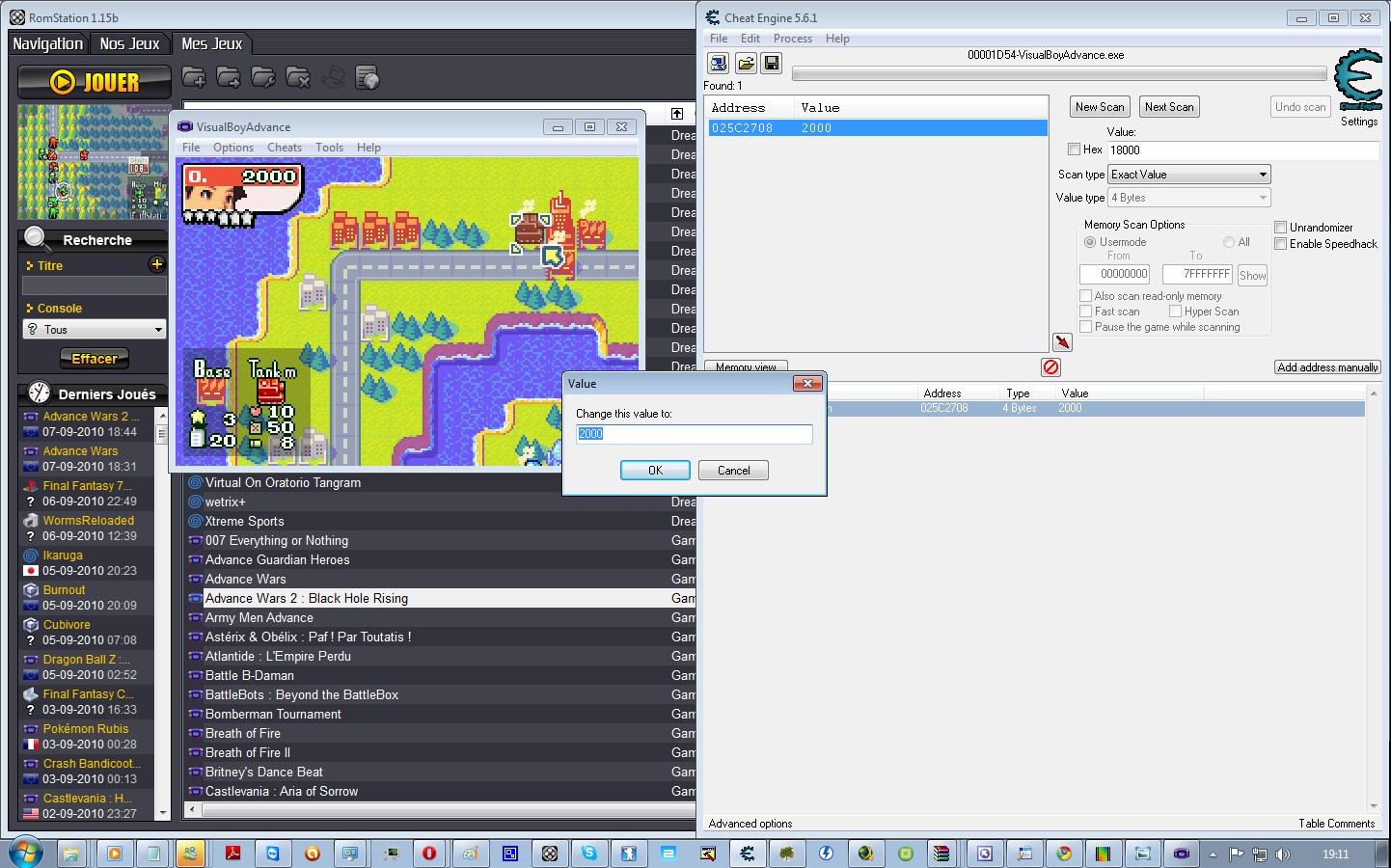Image resolution: width=1391 pixels, height=868 pixels.
Task: Show hidden system tray icons arrow
Action: (1213, 854)
